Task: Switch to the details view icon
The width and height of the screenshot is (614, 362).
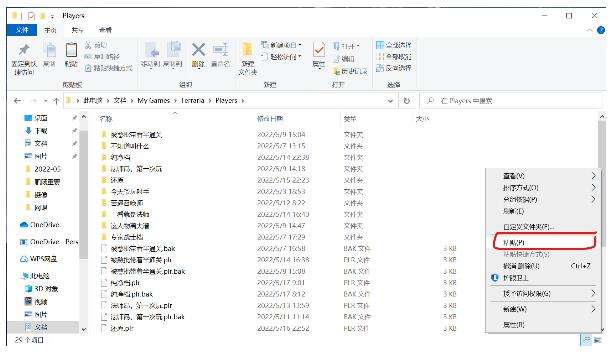Action: pos(586,340)
